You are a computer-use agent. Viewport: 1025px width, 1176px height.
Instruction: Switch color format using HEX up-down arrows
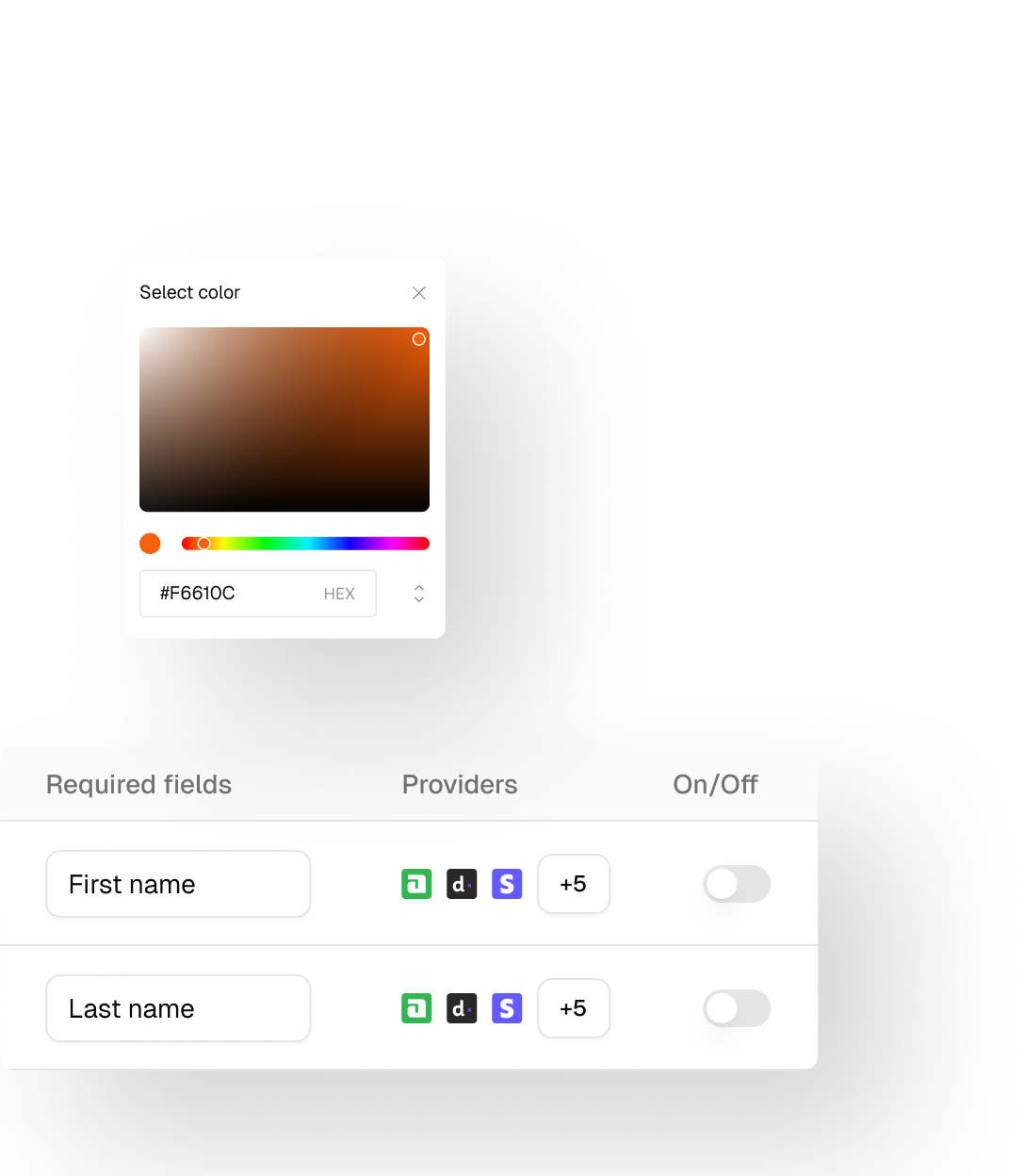pos(419,594)
